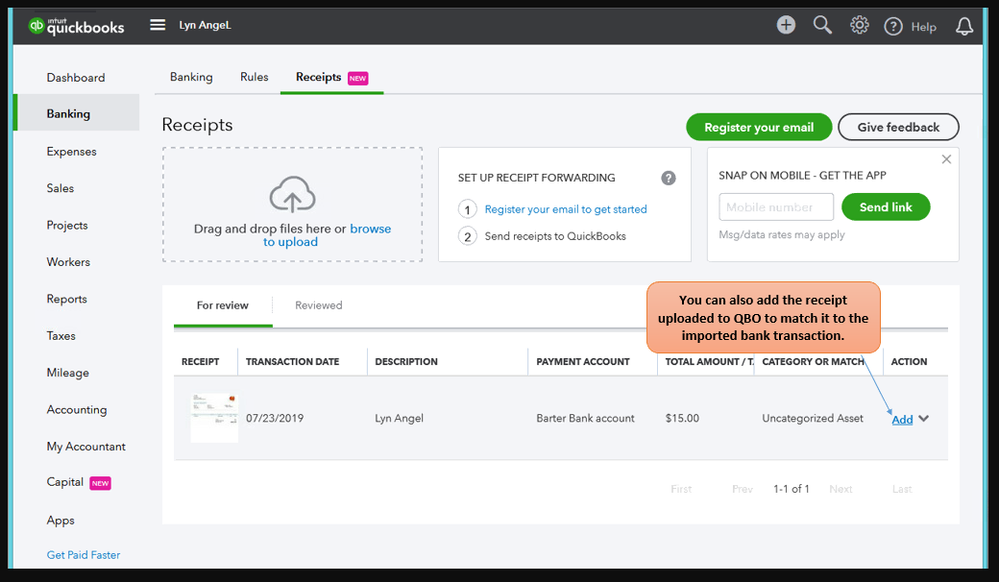This screenshot has width=999, height=582.
Task: Click the Payment Account column header
Action: pos(583,361)
